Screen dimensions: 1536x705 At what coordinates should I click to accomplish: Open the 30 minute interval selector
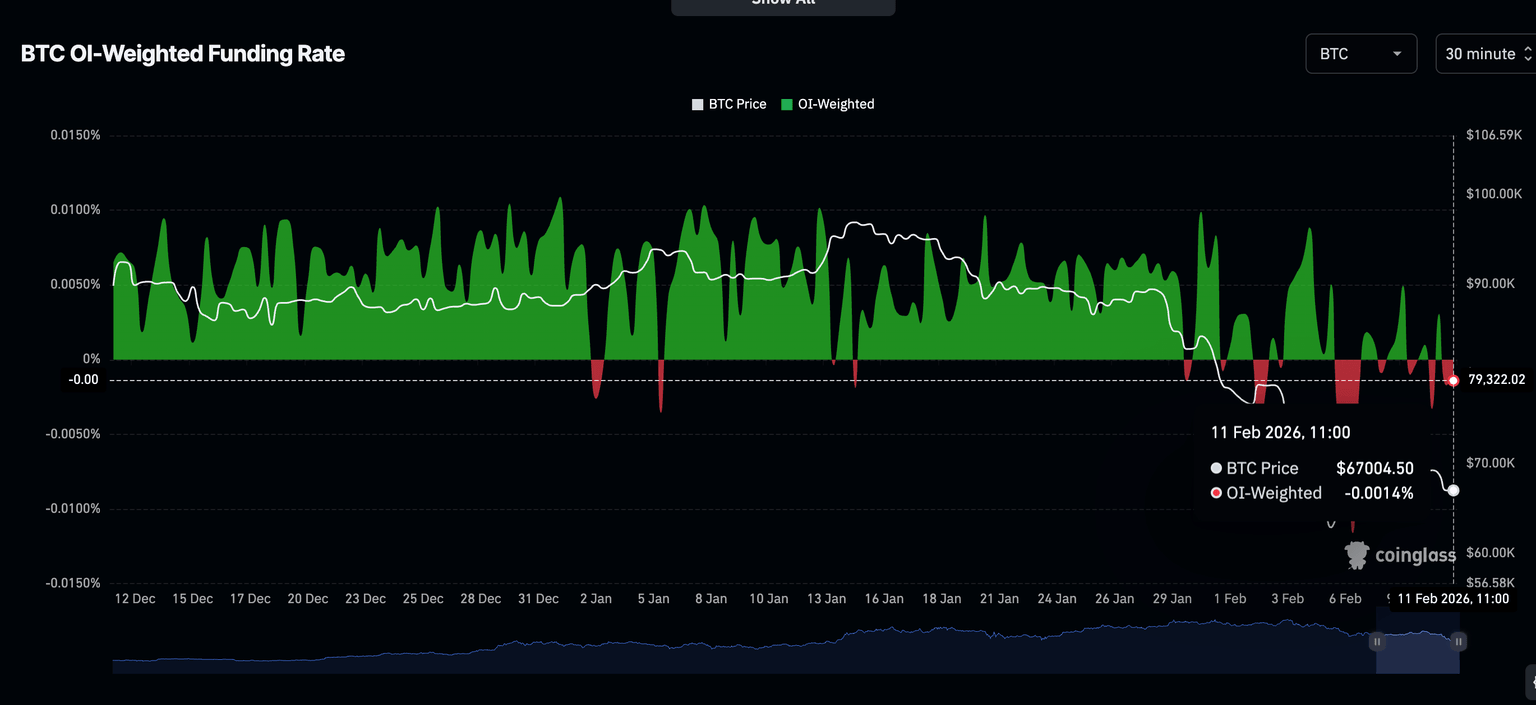(x=1486, y=54)
